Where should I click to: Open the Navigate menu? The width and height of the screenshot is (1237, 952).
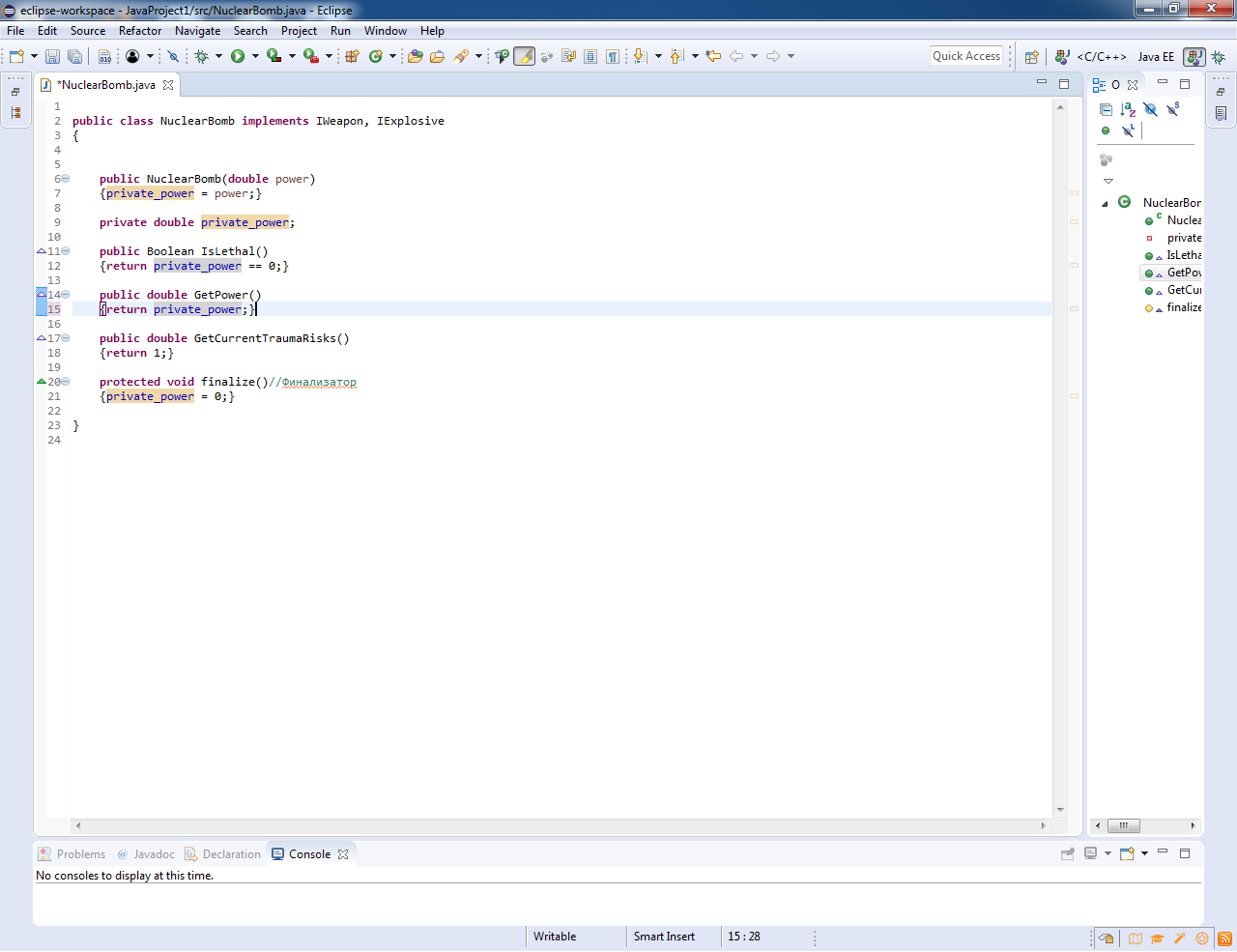pos(197,31)
